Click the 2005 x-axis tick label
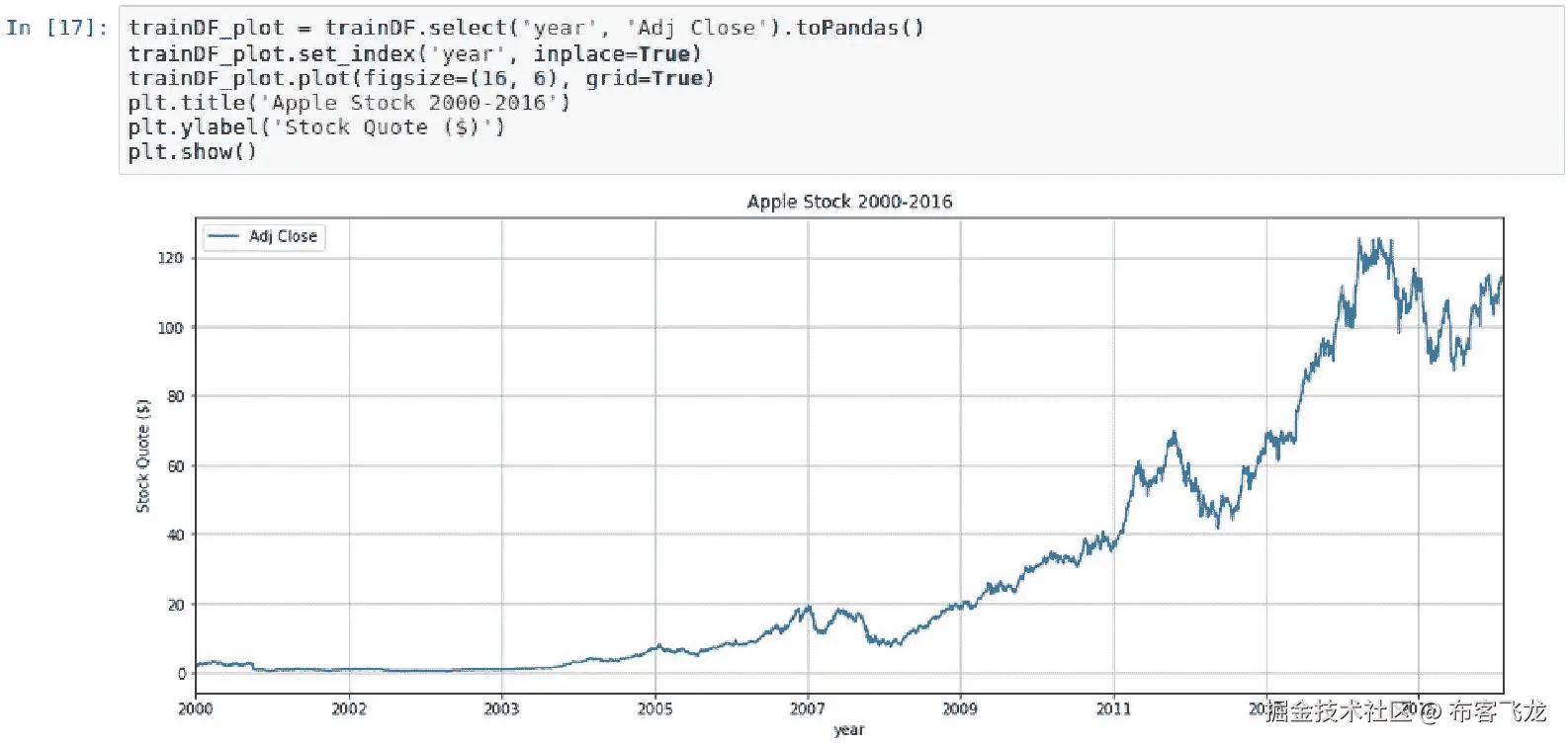Screen dimensions: 1568x746 654,708
